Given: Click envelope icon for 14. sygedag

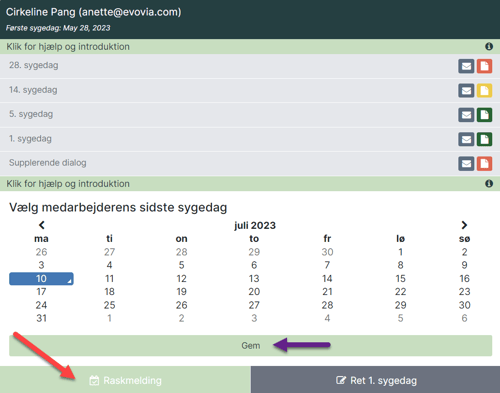Looking at the screenshot, I should 466,90.
